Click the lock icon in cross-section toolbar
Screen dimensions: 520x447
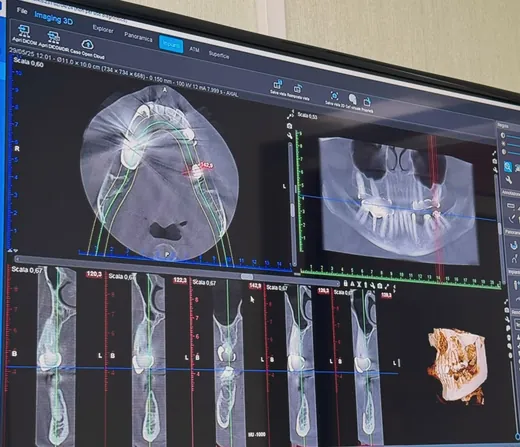pos(346,283)
